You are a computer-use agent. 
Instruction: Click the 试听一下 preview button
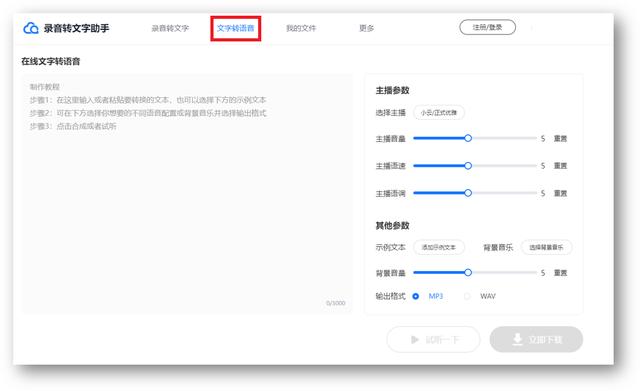tap(433, 339)
